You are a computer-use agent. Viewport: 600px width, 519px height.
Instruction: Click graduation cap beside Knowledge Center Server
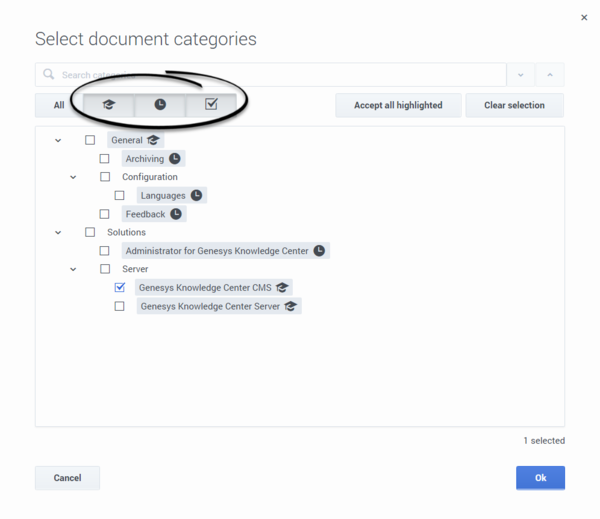pyautogui.click(x=290, y=306)
